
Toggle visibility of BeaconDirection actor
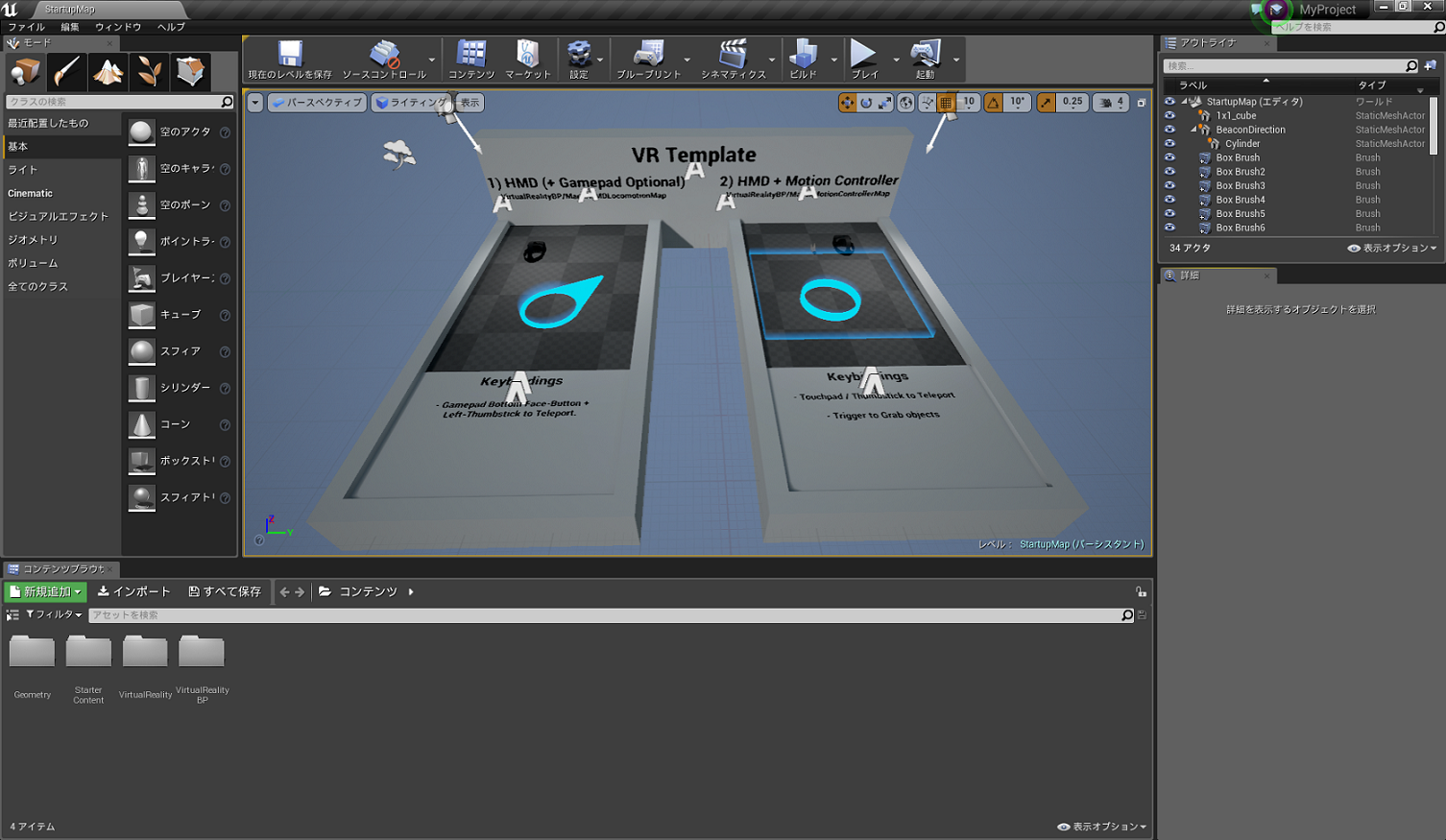[1169, 130]
